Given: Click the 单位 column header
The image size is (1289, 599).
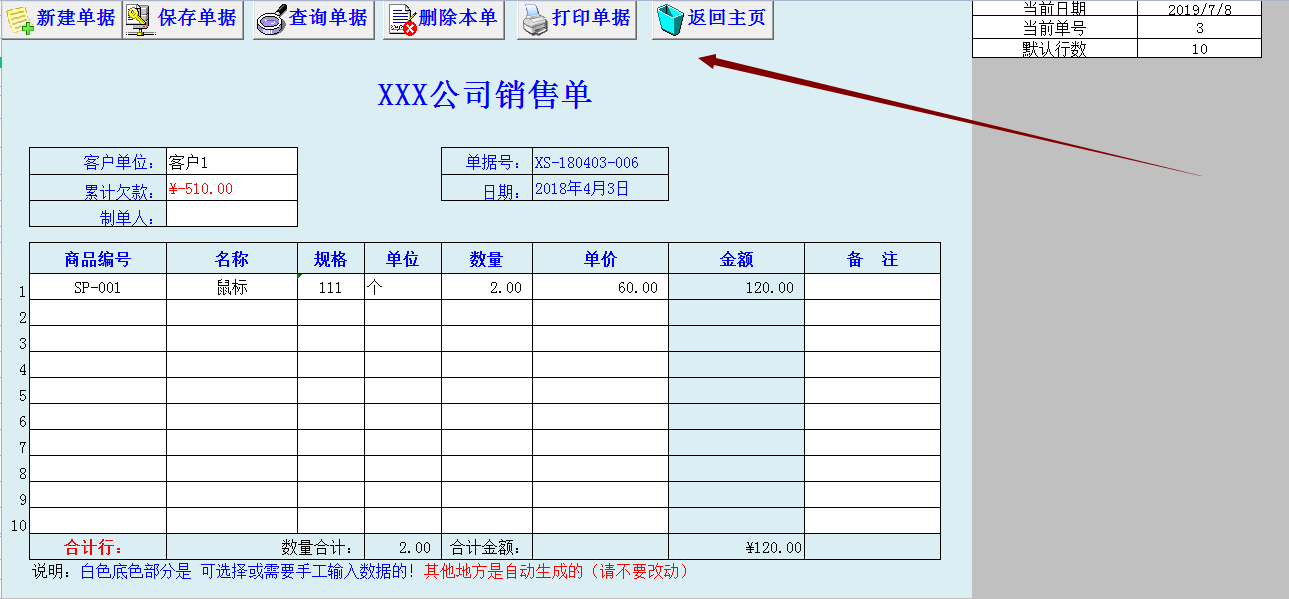Looking at the screenshot, I should tap(403, 259).
